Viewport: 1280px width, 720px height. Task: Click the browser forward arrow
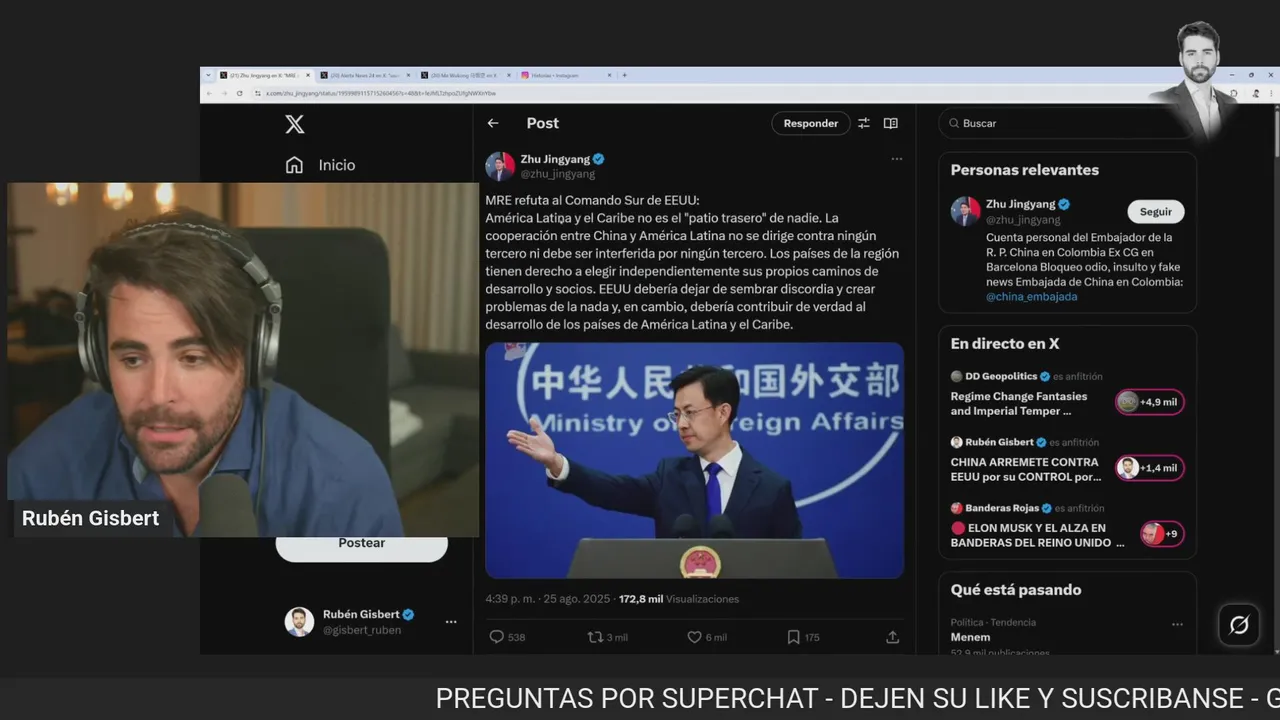coord(224,93)
